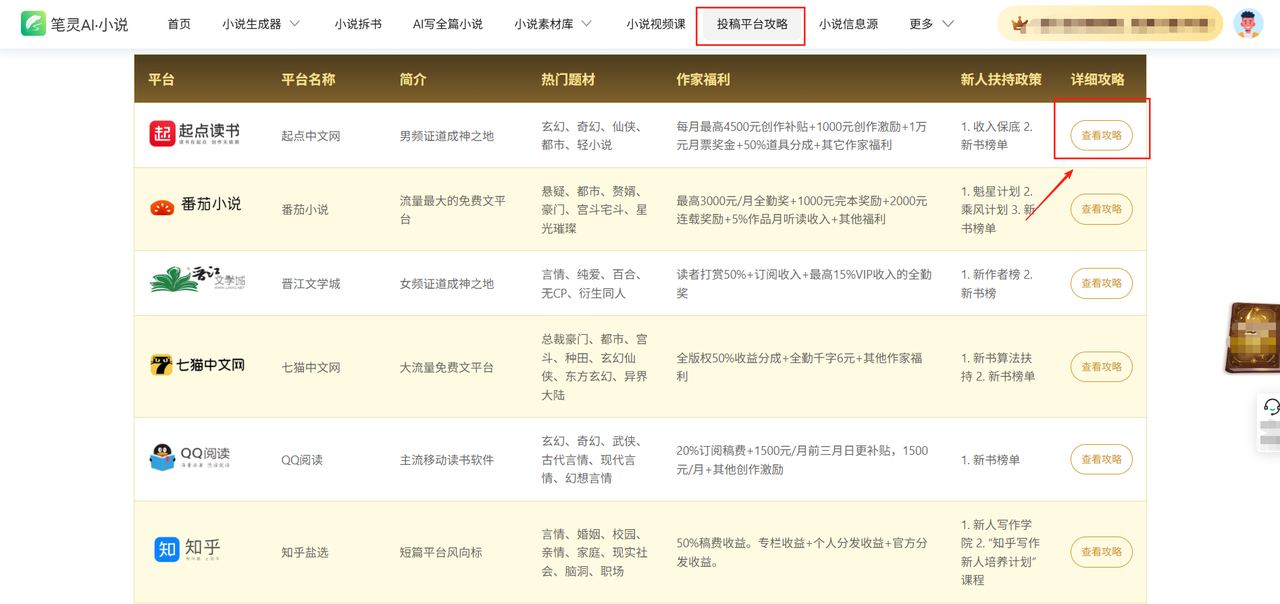Click 起点's 玄幻、奇幻、仙侠 genres cell

[x=594, y=136]
